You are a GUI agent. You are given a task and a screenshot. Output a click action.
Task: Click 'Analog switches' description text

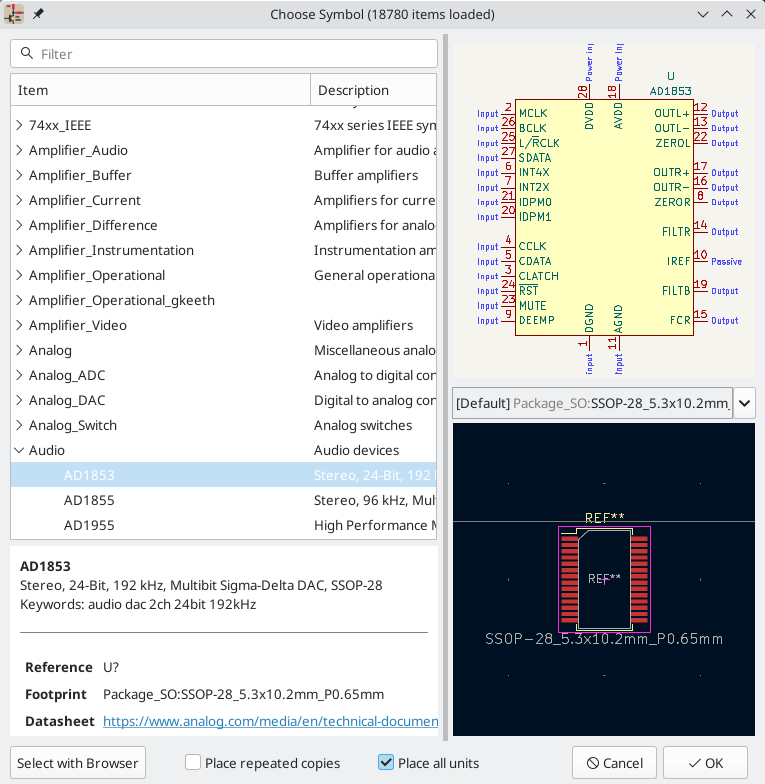point(363,425)
